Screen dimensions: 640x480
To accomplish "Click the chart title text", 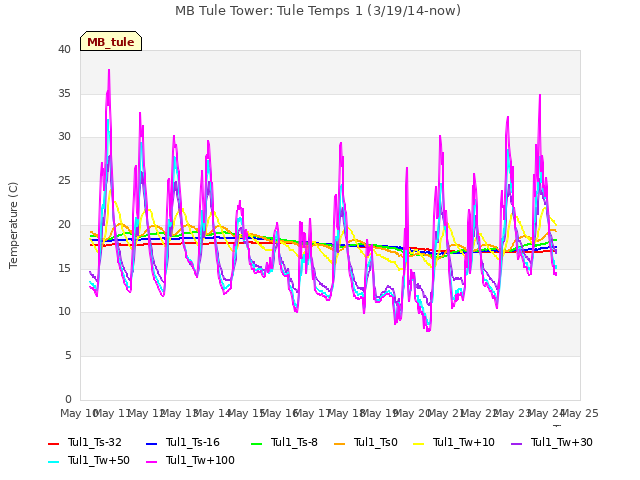I will click(x=318, y=11).
